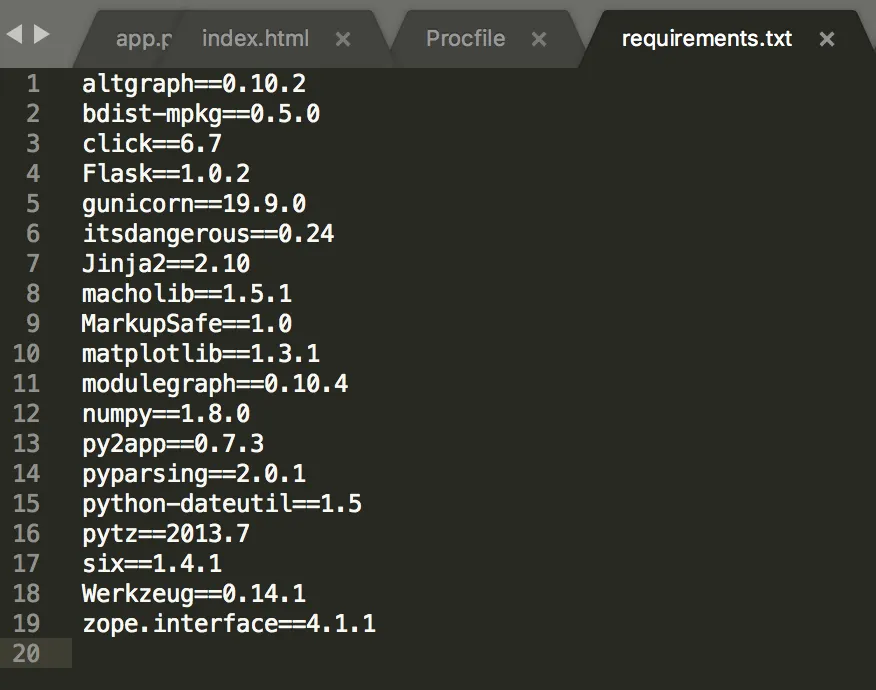This screenshot has height=690, width=876.
Task: Click line number 10 in gutter
Action: (x=26, y=354)
